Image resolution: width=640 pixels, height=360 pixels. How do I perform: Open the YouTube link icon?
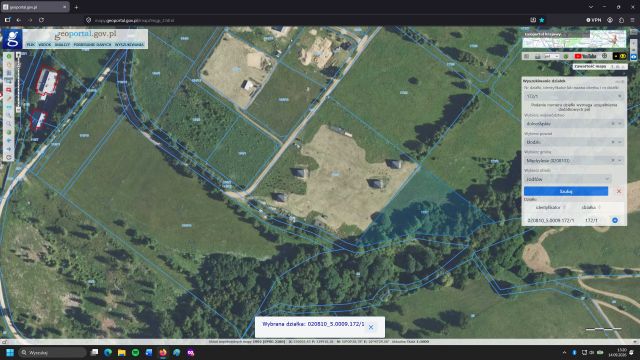point(585,56)
